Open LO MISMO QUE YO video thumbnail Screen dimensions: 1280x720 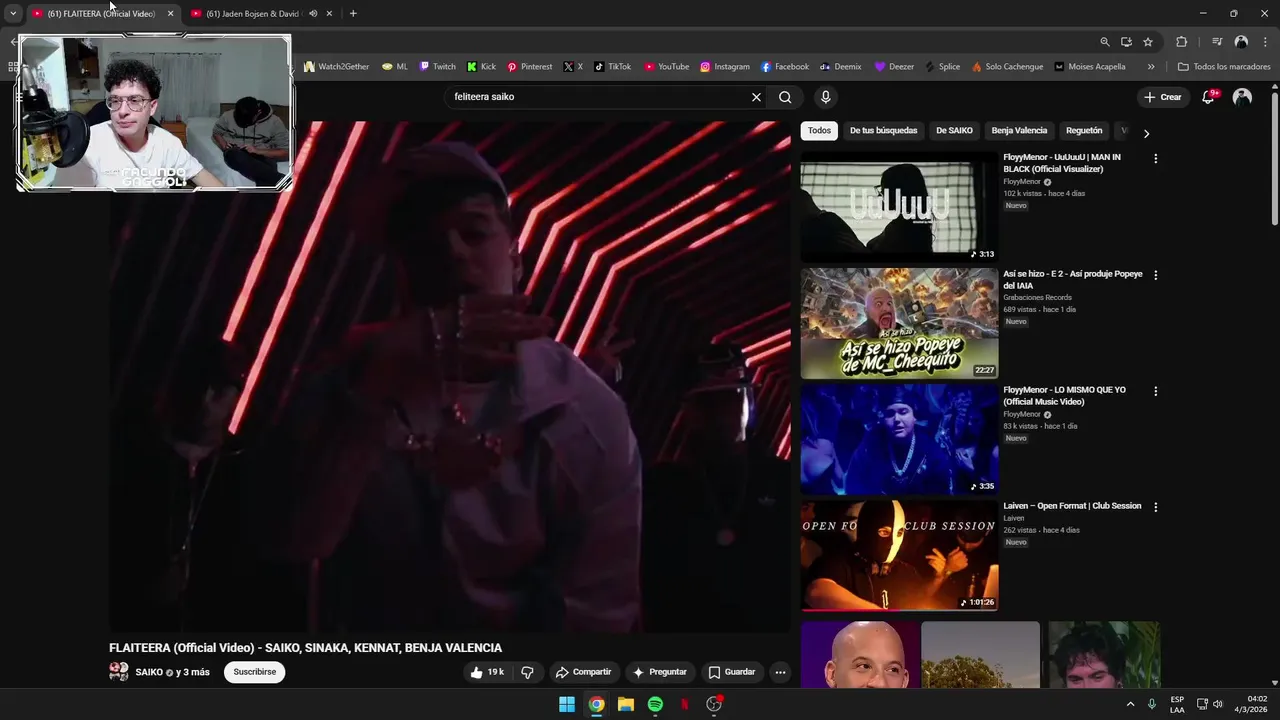(x=899, y=439)
